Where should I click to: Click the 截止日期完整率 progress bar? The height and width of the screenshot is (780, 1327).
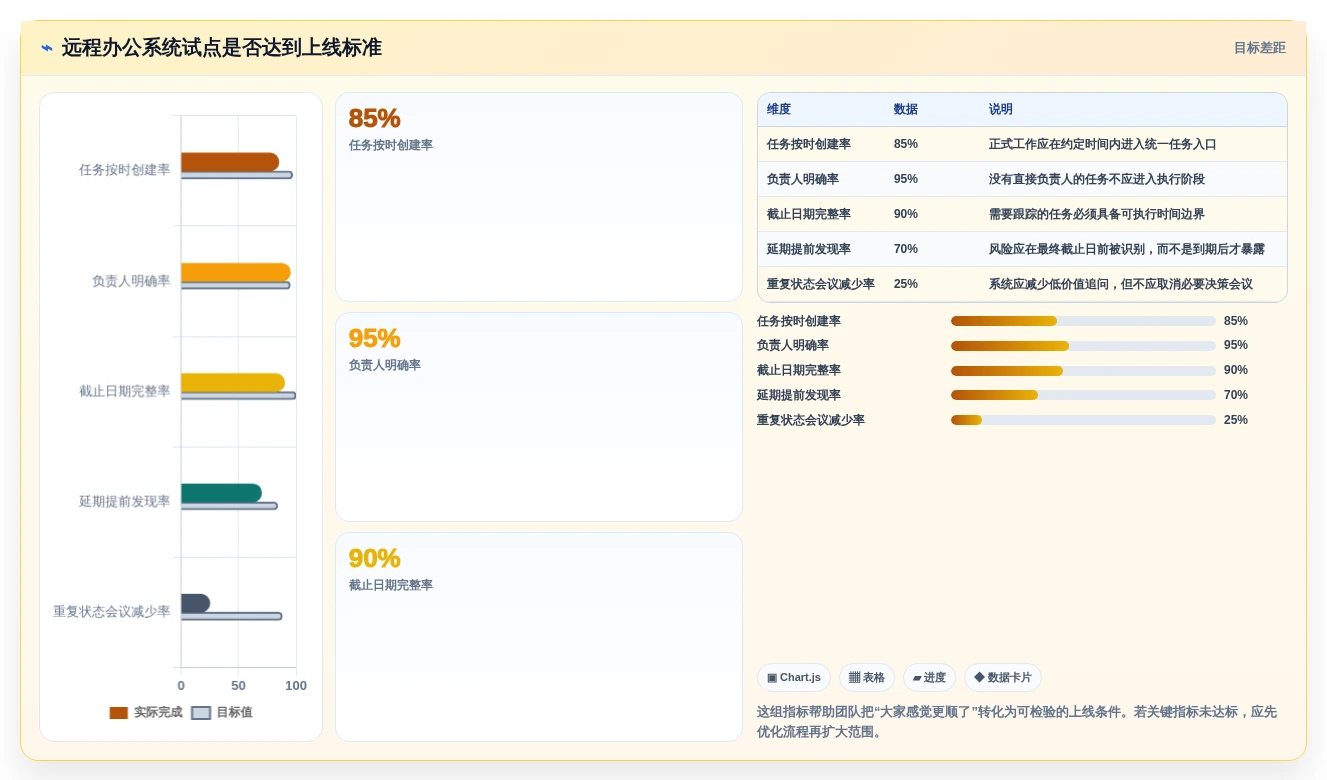1083,371
